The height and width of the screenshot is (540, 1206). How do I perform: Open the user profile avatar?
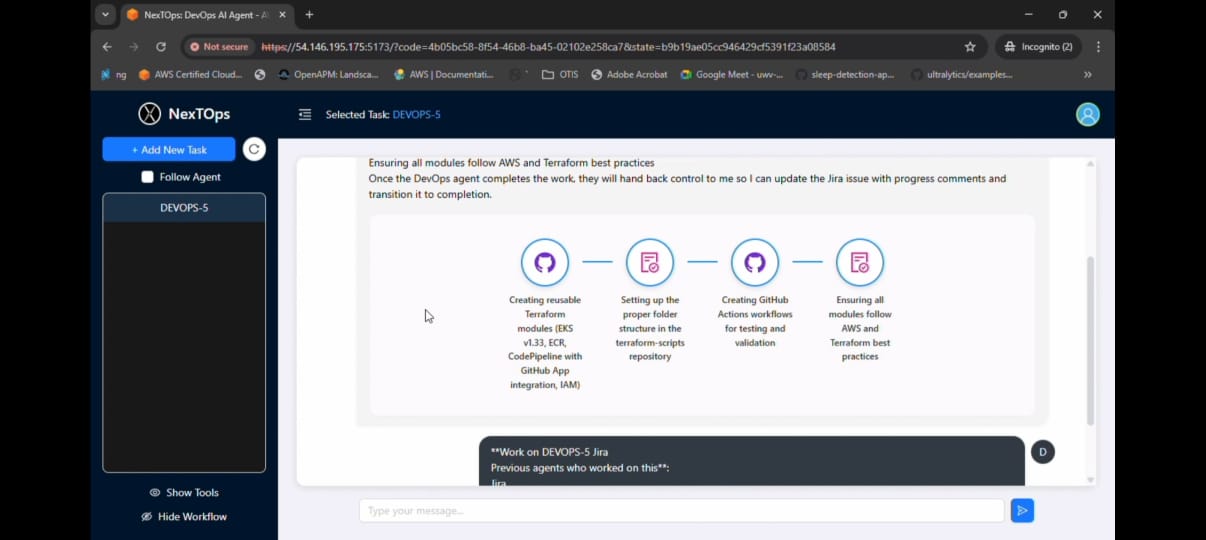(1087, 114)
